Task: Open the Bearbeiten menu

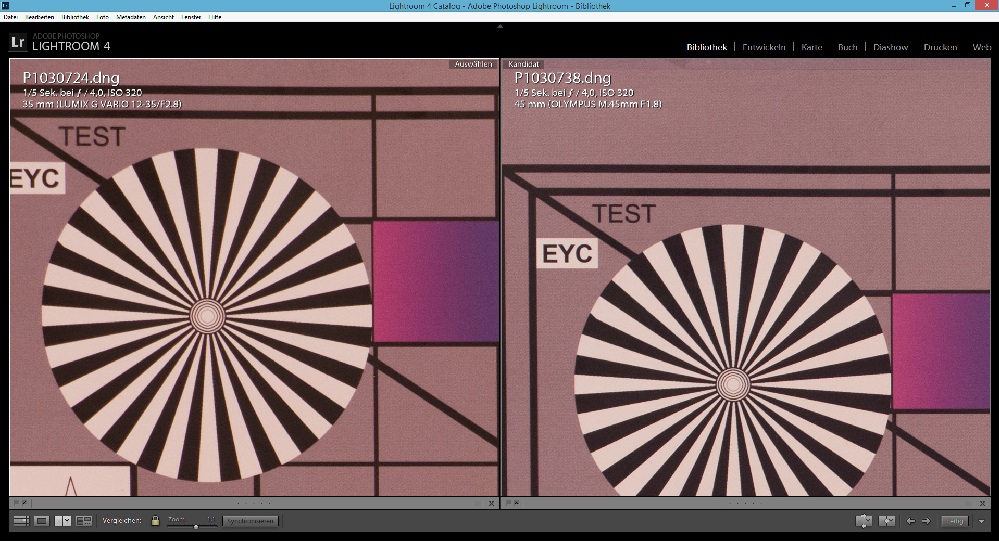Action: [x=42, y=17]
